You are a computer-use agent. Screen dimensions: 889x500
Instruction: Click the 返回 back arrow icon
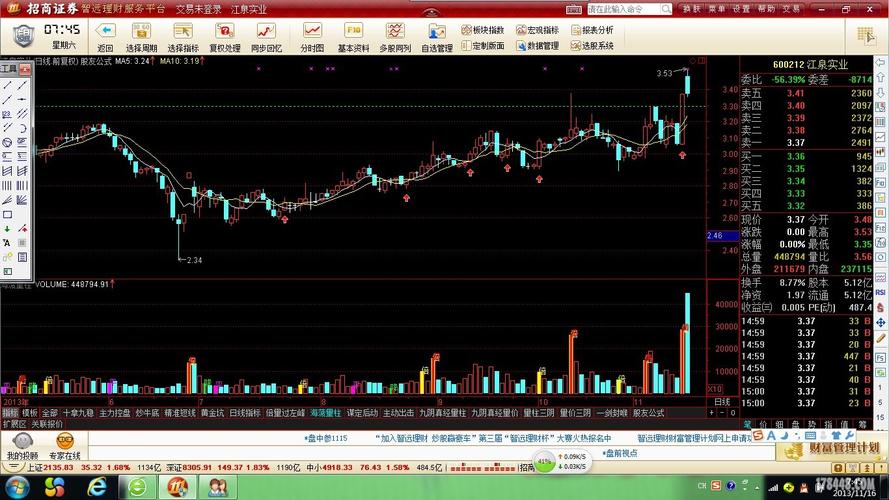105,31
